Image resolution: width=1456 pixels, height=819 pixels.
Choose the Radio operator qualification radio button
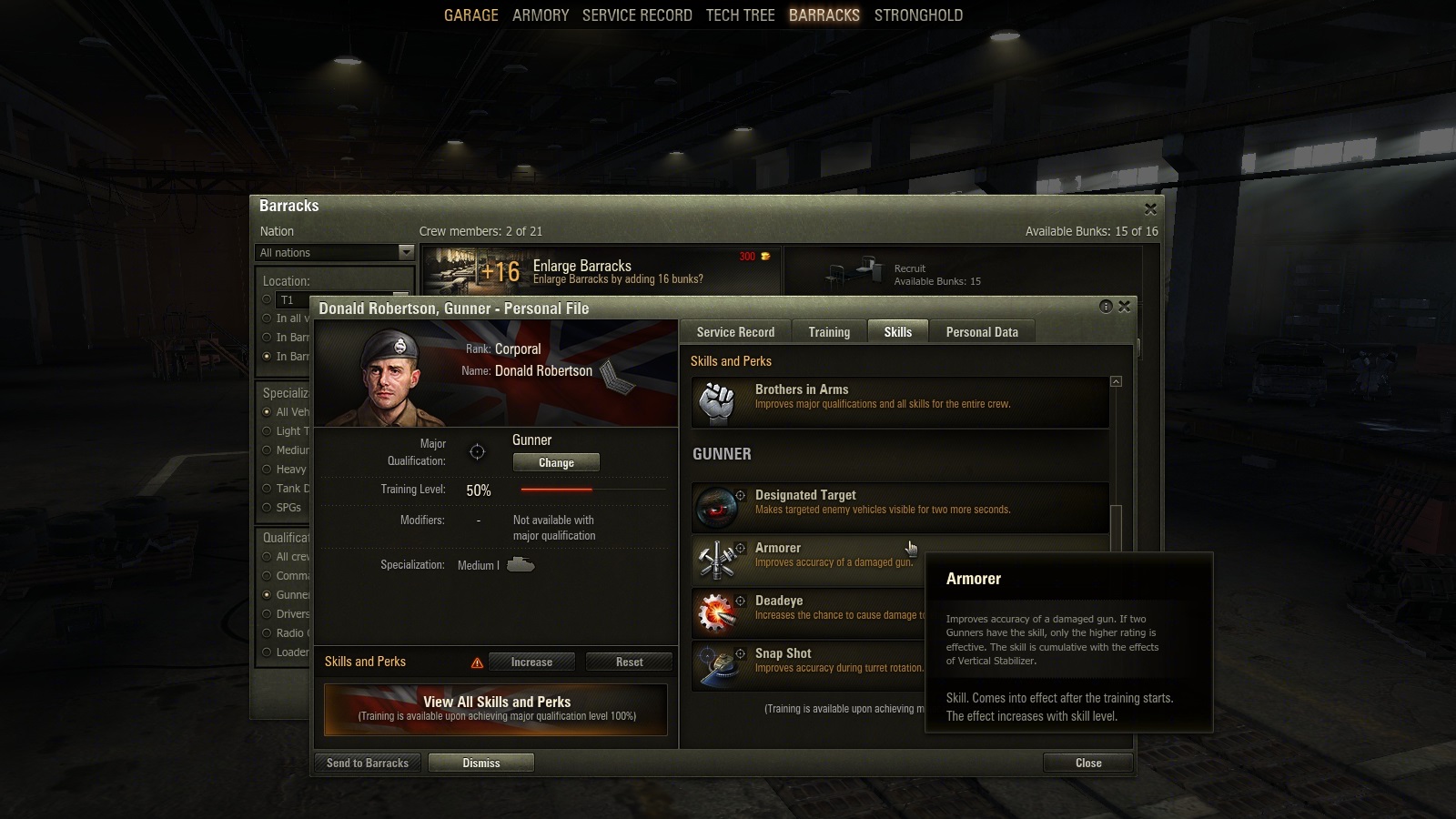pyautogui.click(x=267, y=633)
